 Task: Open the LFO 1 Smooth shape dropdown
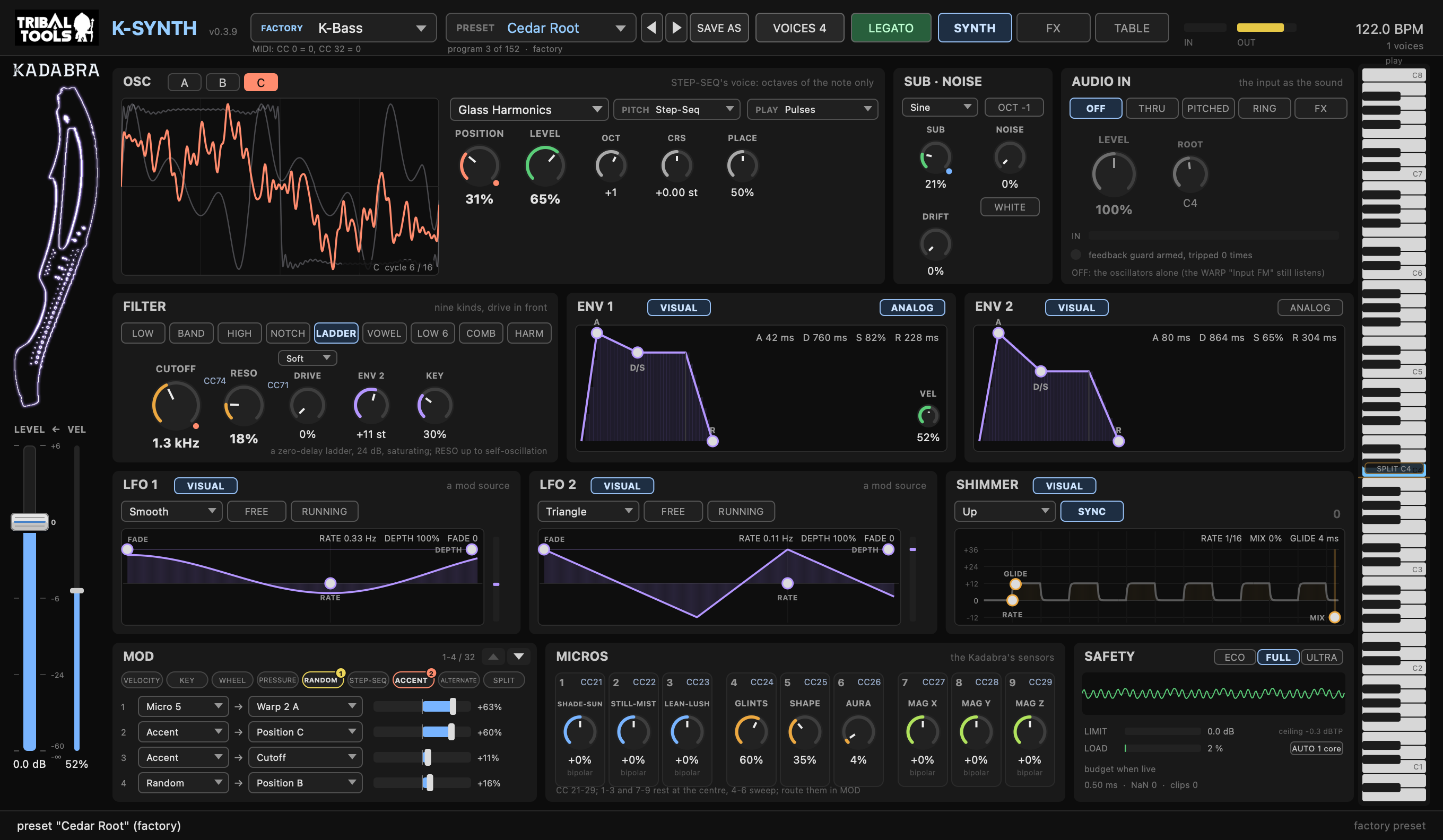[172, 511]
